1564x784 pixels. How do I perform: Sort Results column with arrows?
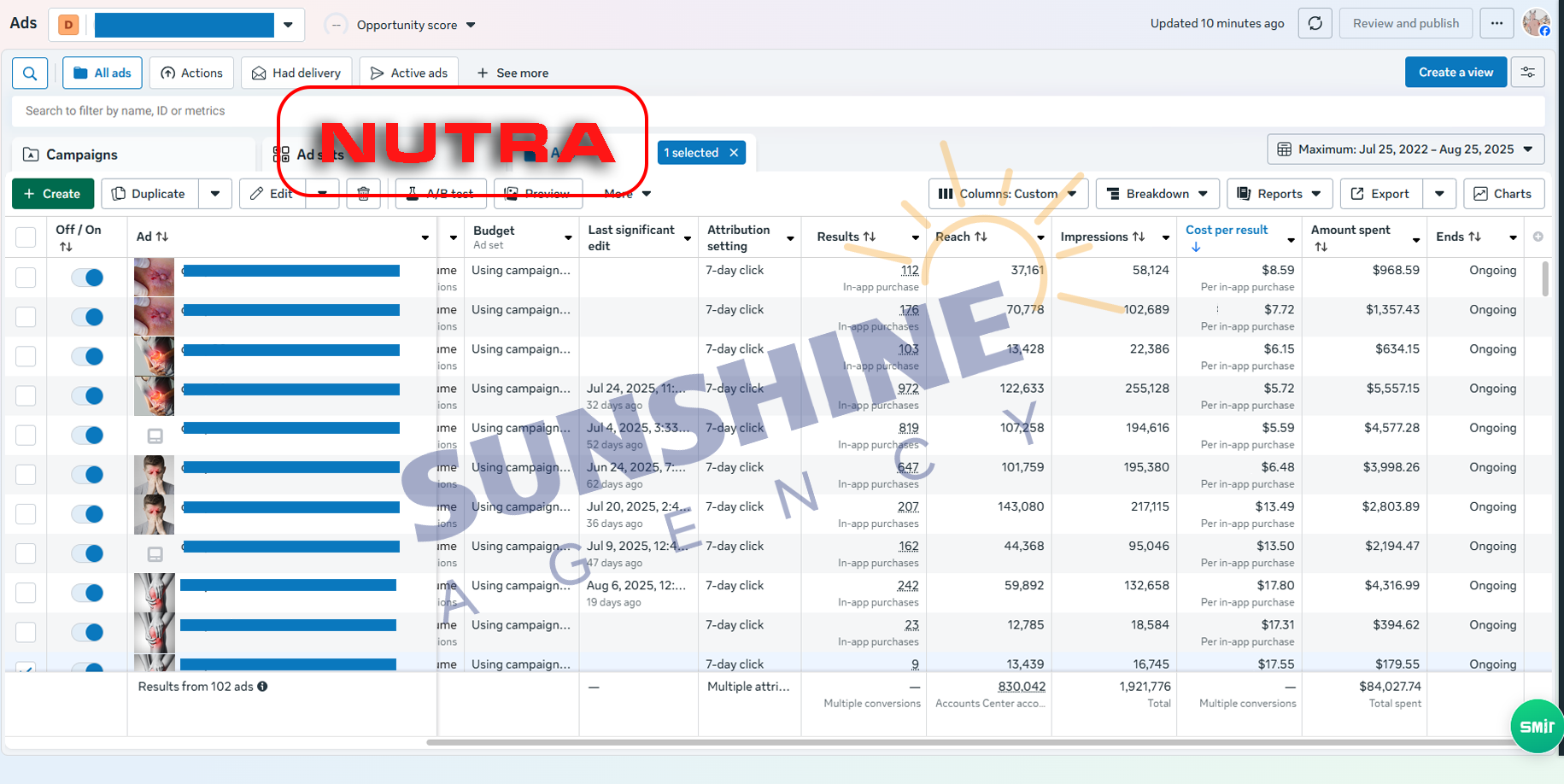(x=870, y=237)
